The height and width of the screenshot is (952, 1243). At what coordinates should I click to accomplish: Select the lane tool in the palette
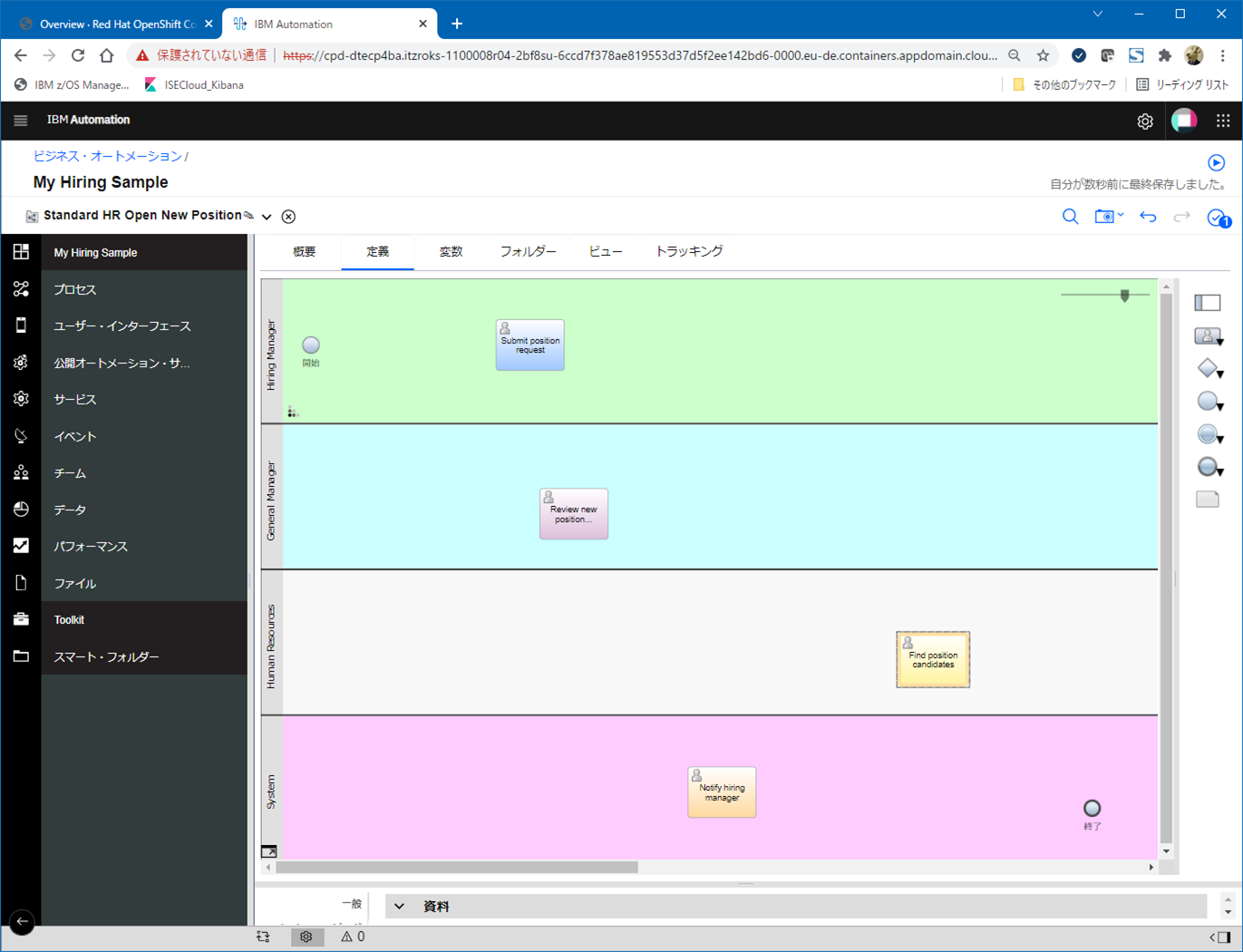[x=1207, y=303]
